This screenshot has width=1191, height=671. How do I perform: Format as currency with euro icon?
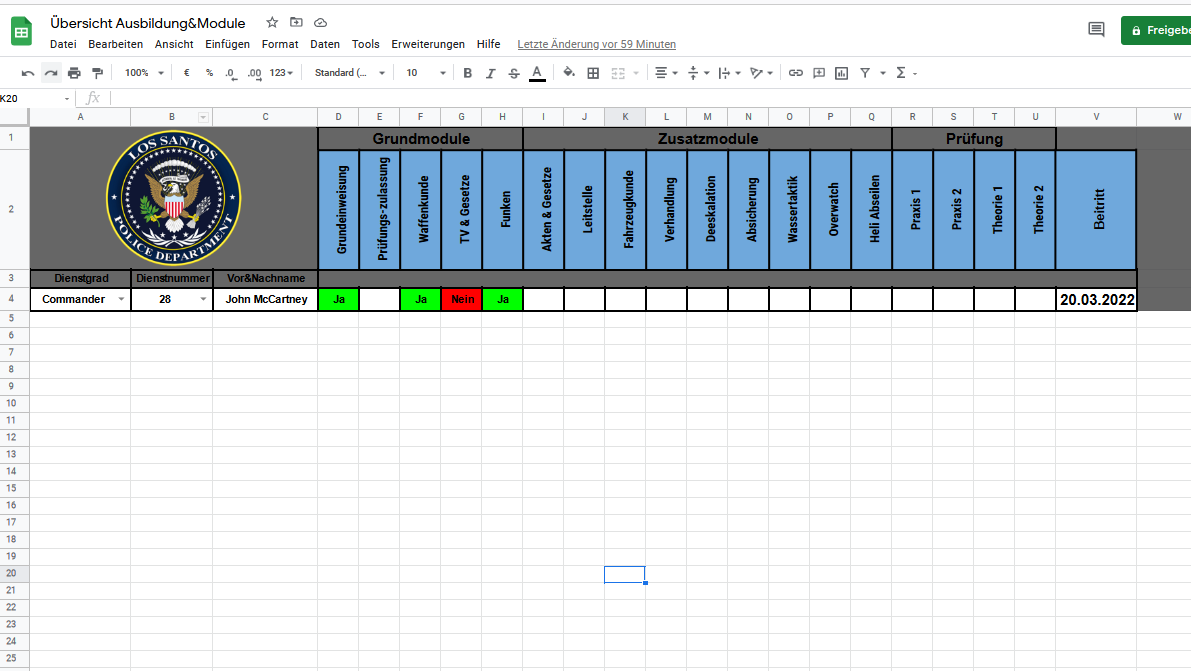coord(186,73)
